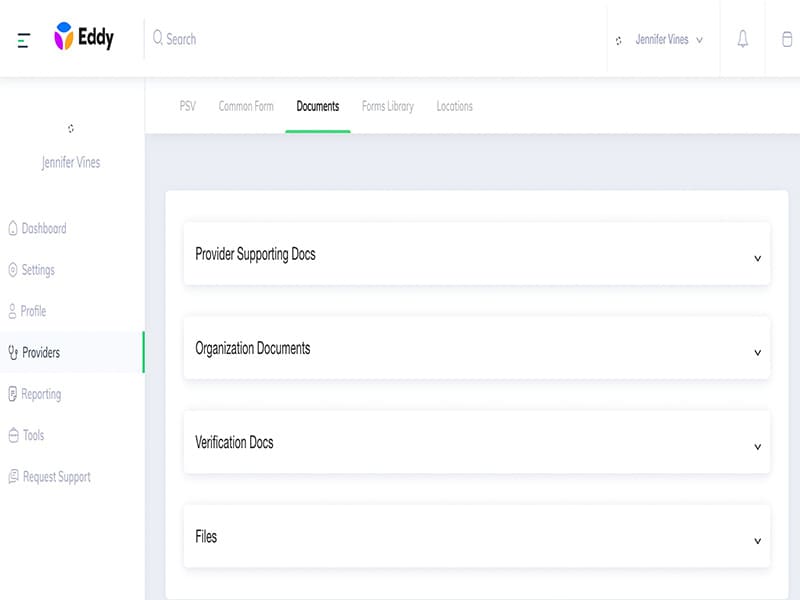Click the Dashboard icon in sidebar
This screenshot has height=600, width=800.
(x=13, y=228)
